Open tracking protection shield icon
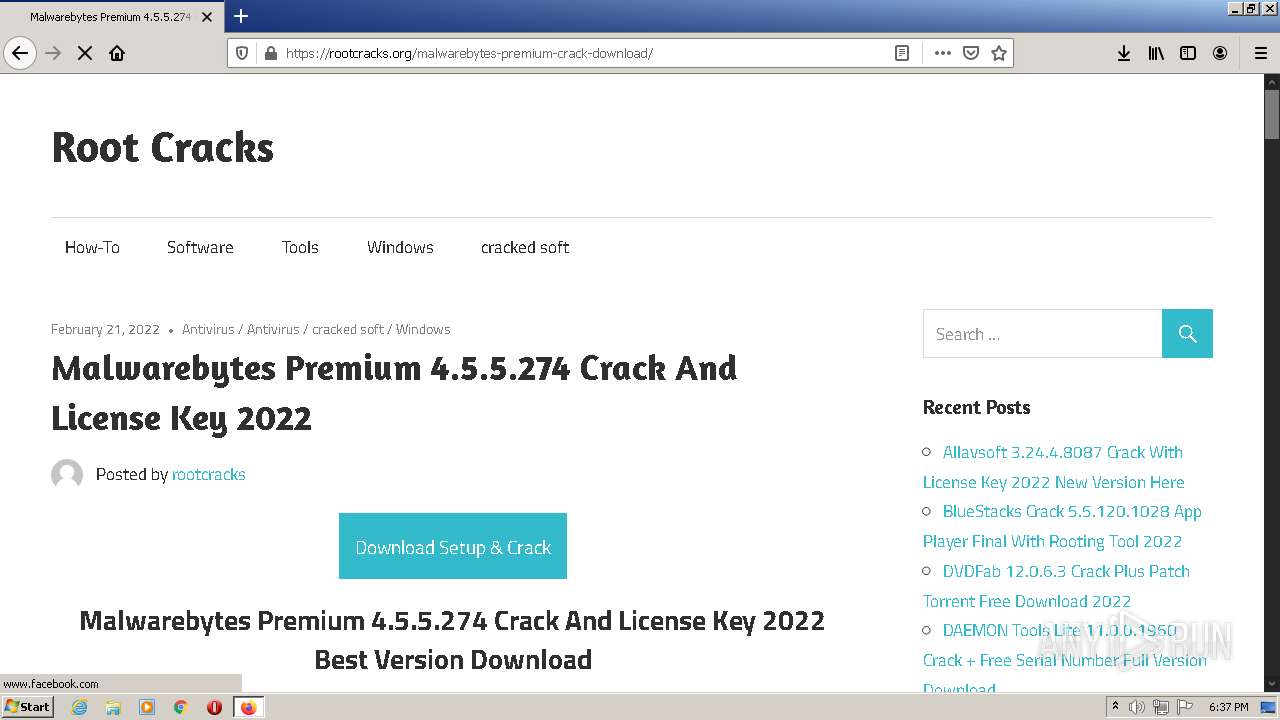The height and width of the screenshot is (720, 1280). (242, 53)
